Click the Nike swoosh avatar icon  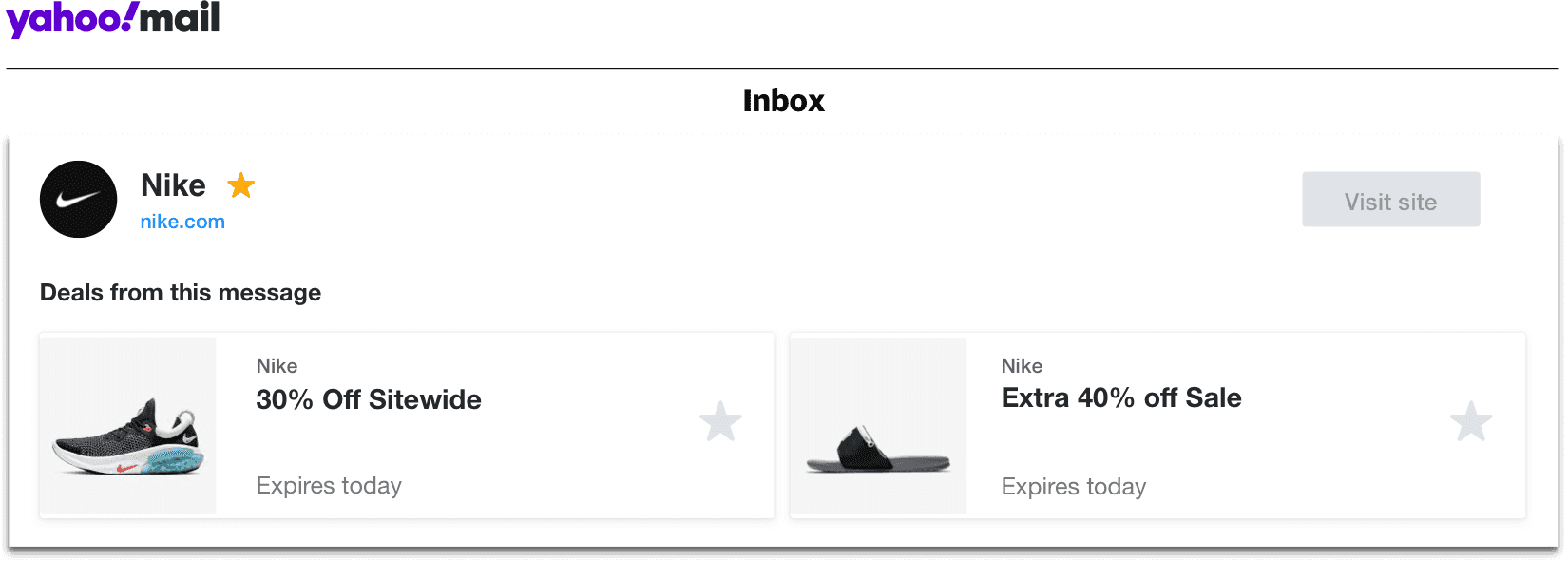coord(78,199)
